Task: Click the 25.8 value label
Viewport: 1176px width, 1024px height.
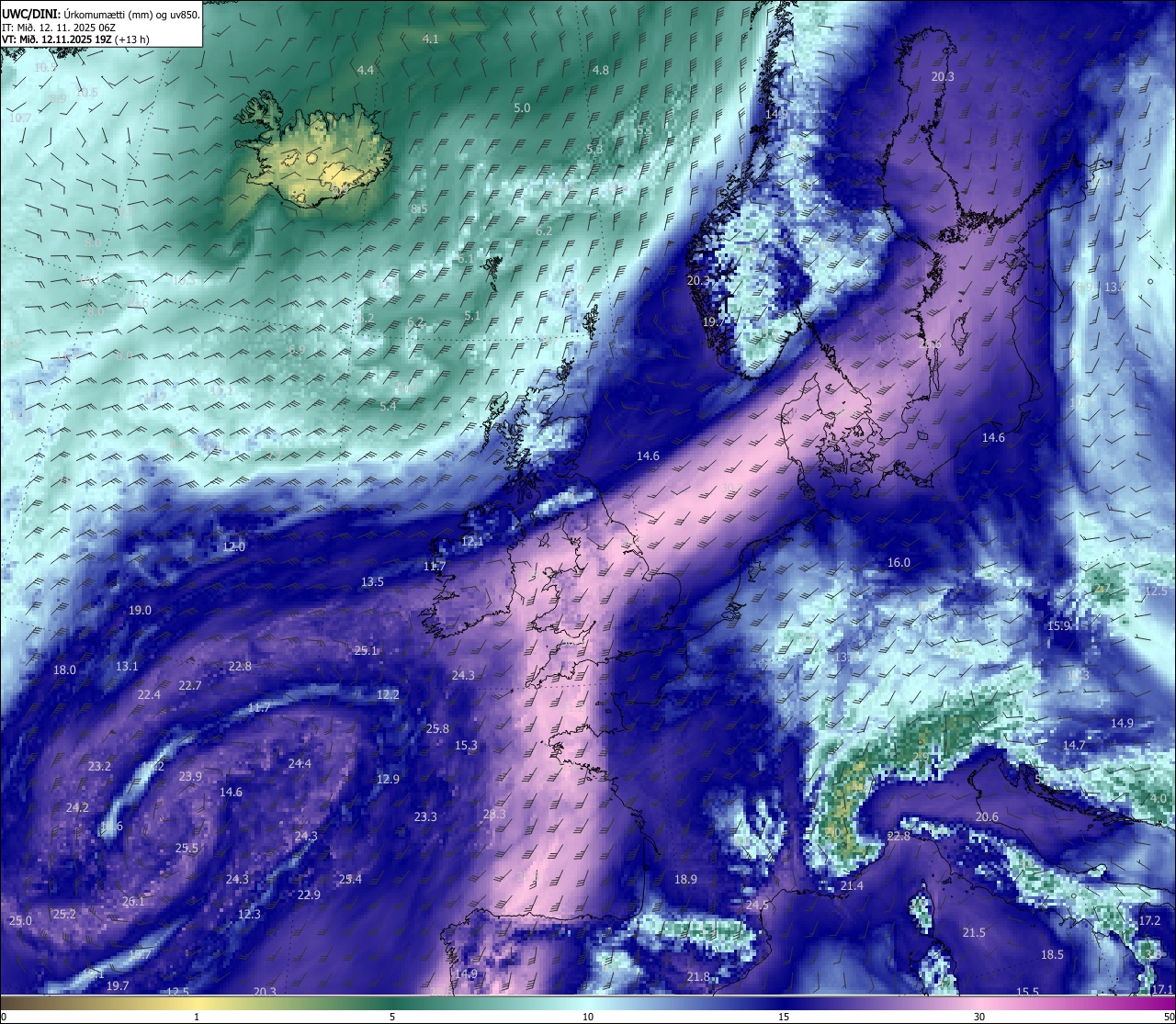Action: pos(437,728)
